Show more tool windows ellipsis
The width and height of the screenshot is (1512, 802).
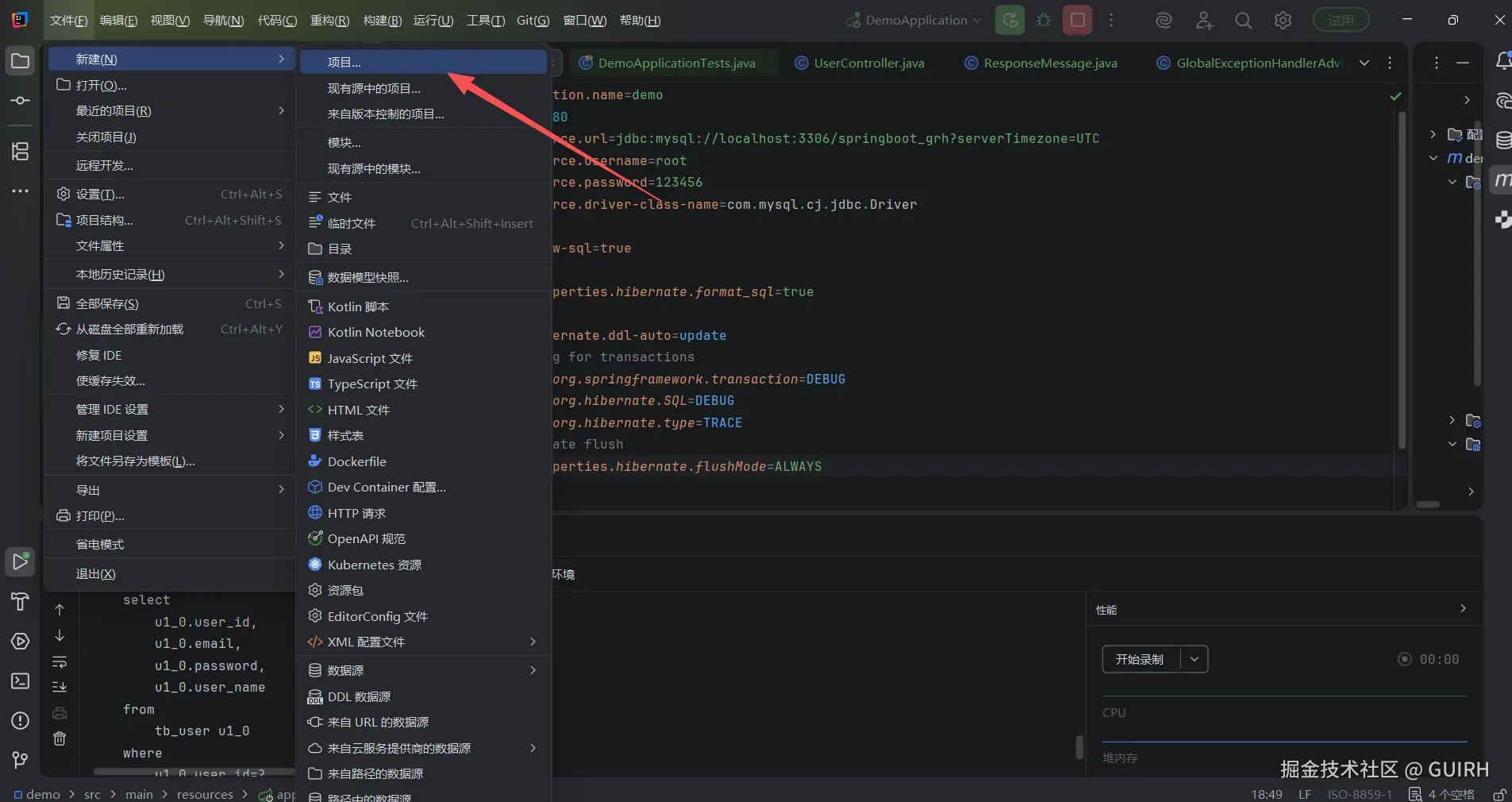tap(21, 191)
